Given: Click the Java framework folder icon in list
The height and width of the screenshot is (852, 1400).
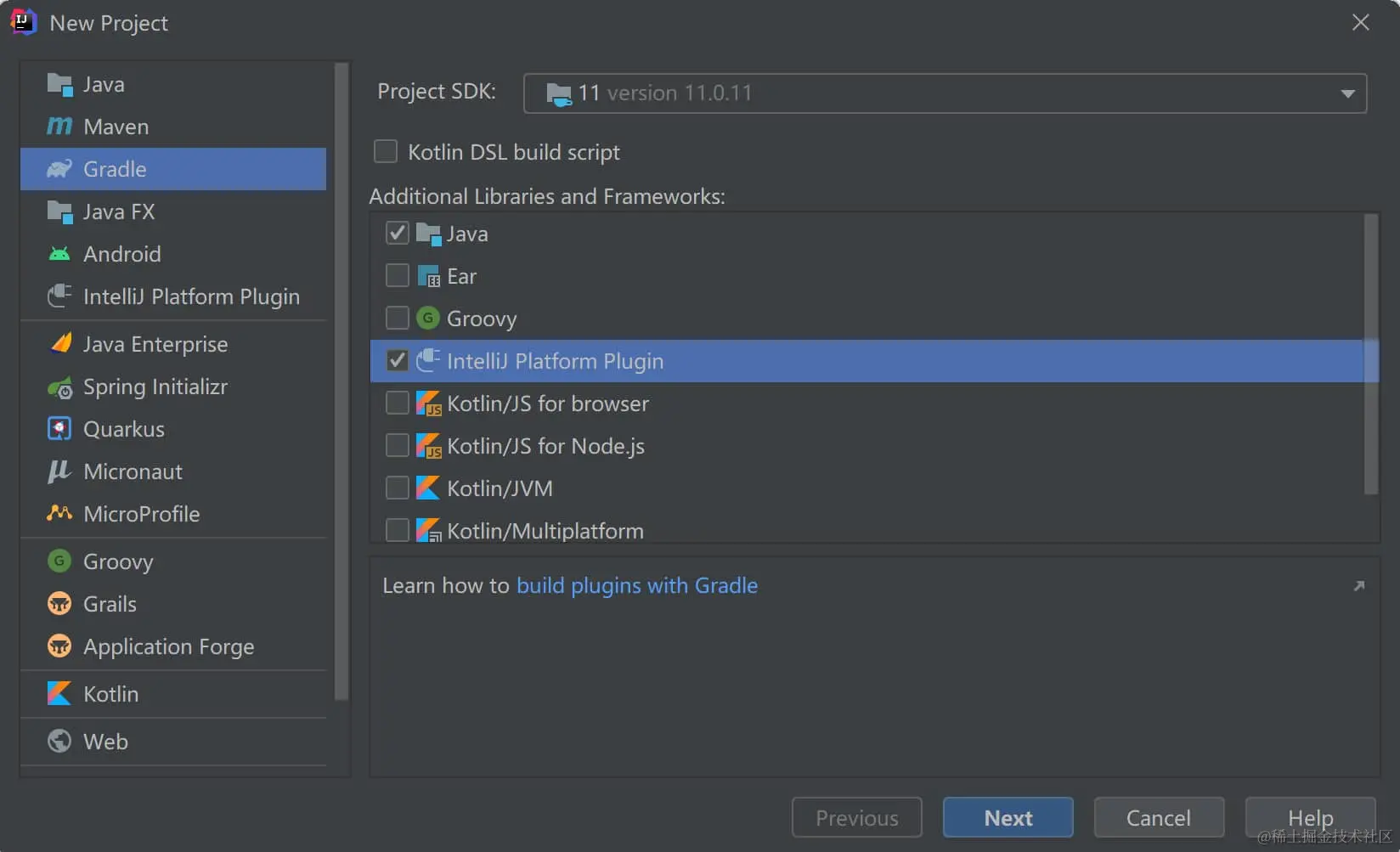Looking at the screenshot, I should pyautogui.click(x=428, y=234).
